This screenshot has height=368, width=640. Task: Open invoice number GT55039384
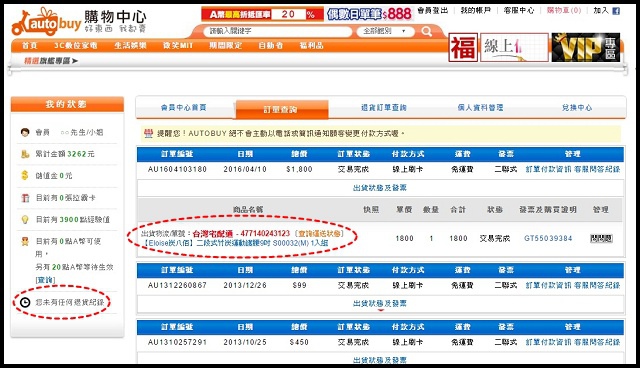pyautogui.click(x=548, y=238)
